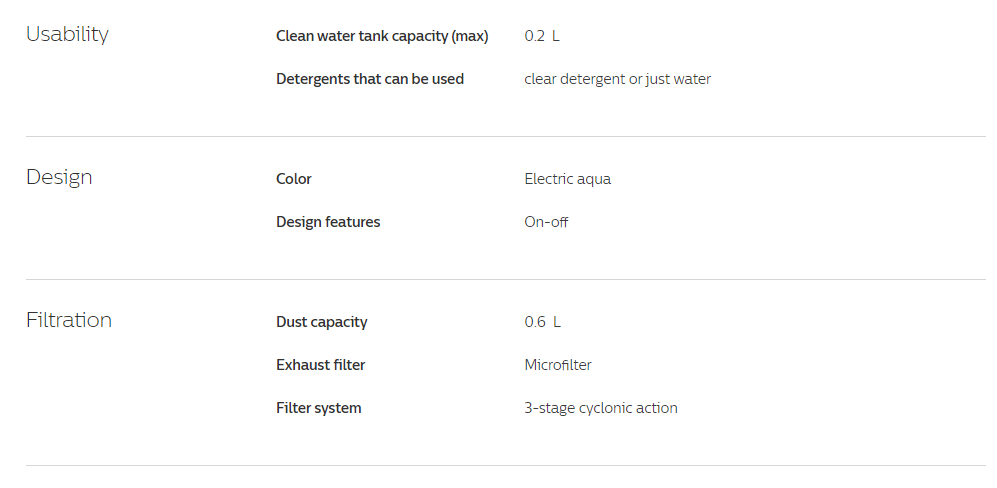Click the 0.2 number value
Image resolution: width=997 pixels, height=488 pixels.
[535, 36]
